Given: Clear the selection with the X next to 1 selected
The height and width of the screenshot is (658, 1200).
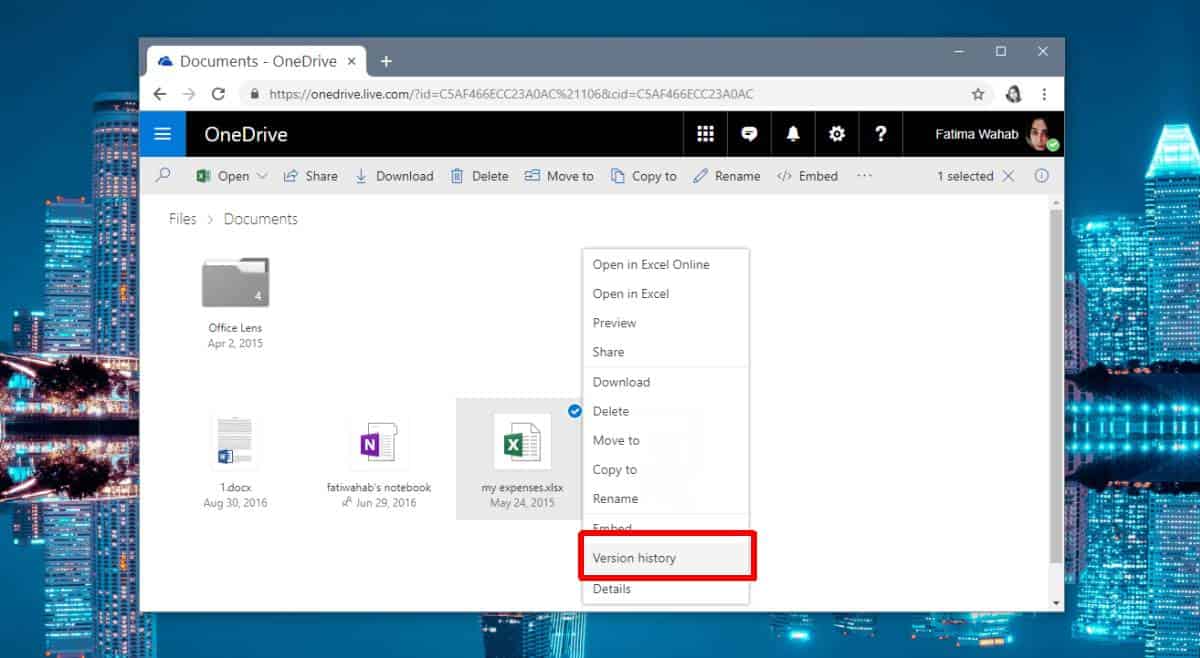Looking at the screenshot, I should [1008, 176].
